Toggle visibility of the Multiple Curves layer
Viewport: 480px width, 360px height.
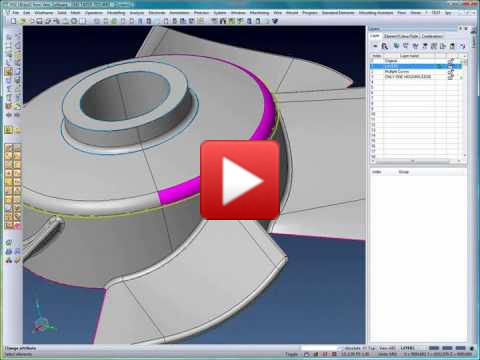pos(451,72)
